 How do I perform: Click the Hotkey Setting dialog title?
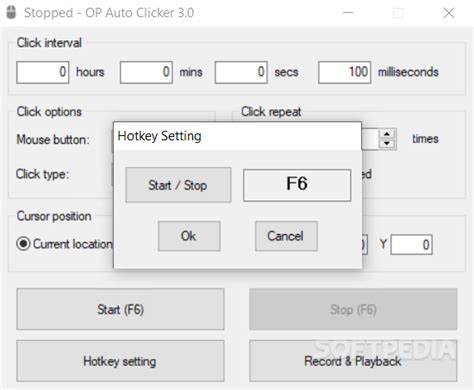pos(159,136)
